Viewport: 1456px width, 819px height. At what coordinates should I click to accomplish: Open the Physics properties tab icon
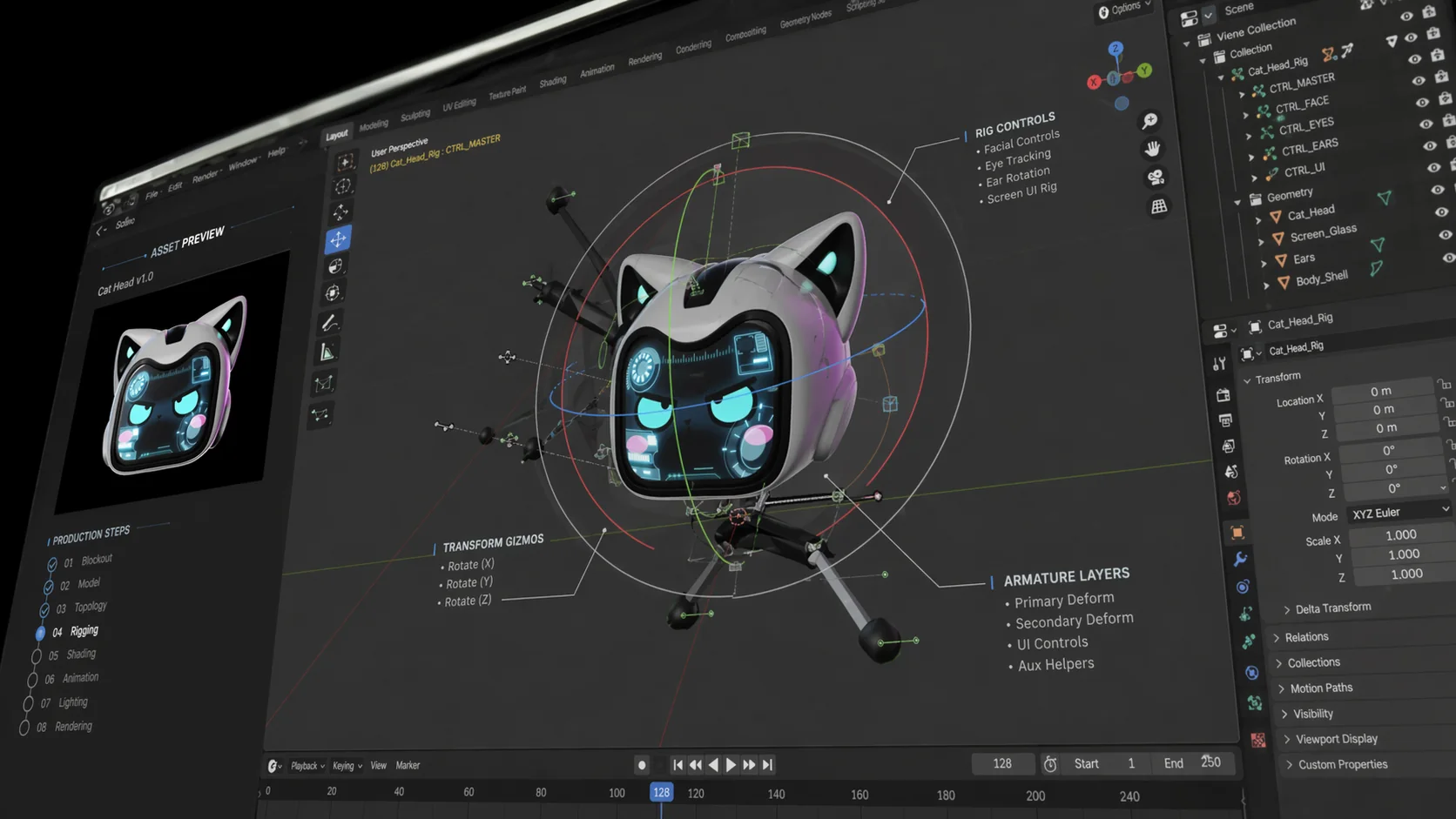[x=1243, y=587]
